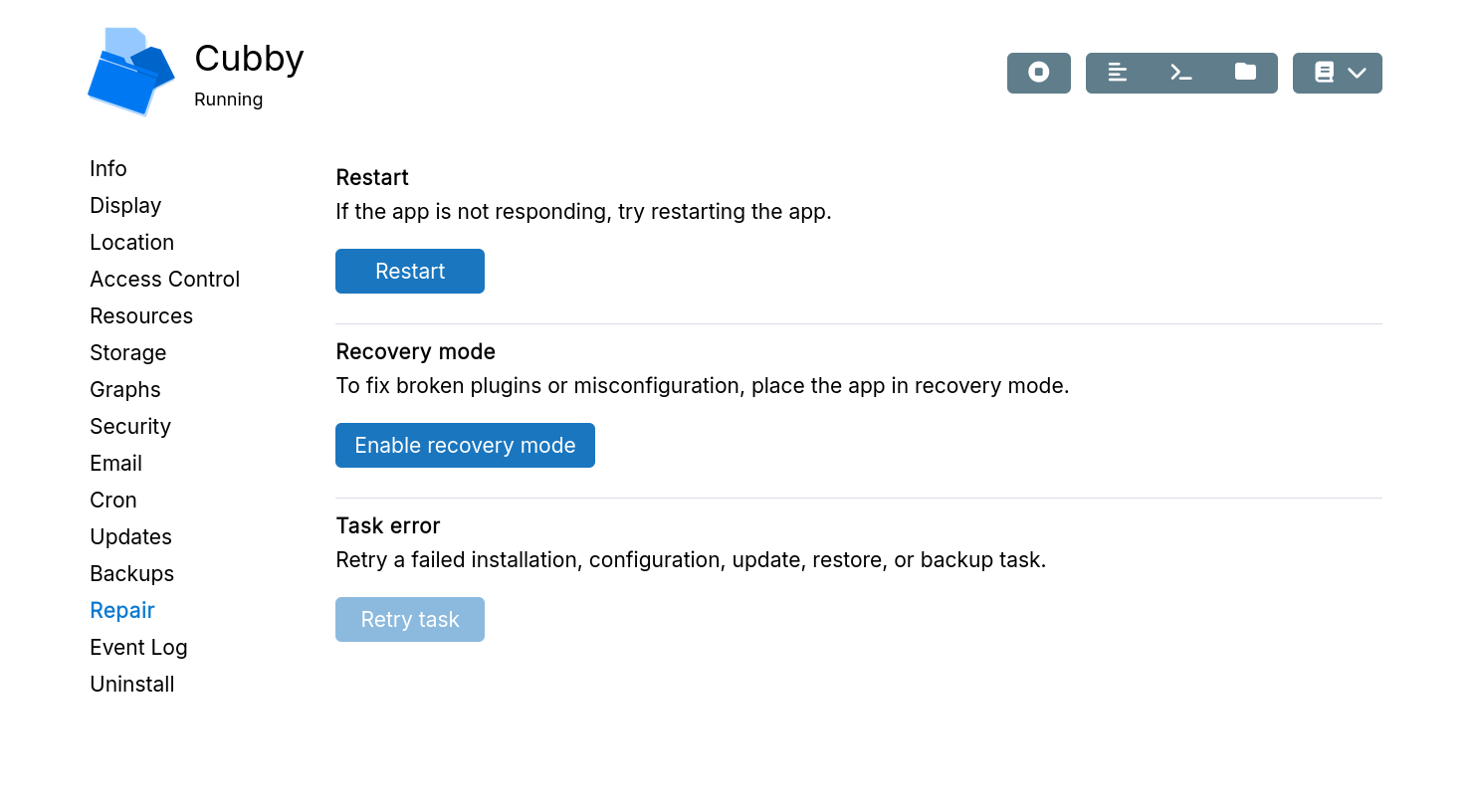The height and width of the screenshot is (812, 1477).
Task: View the app Graphs
Action: click(x=124, y=389)
